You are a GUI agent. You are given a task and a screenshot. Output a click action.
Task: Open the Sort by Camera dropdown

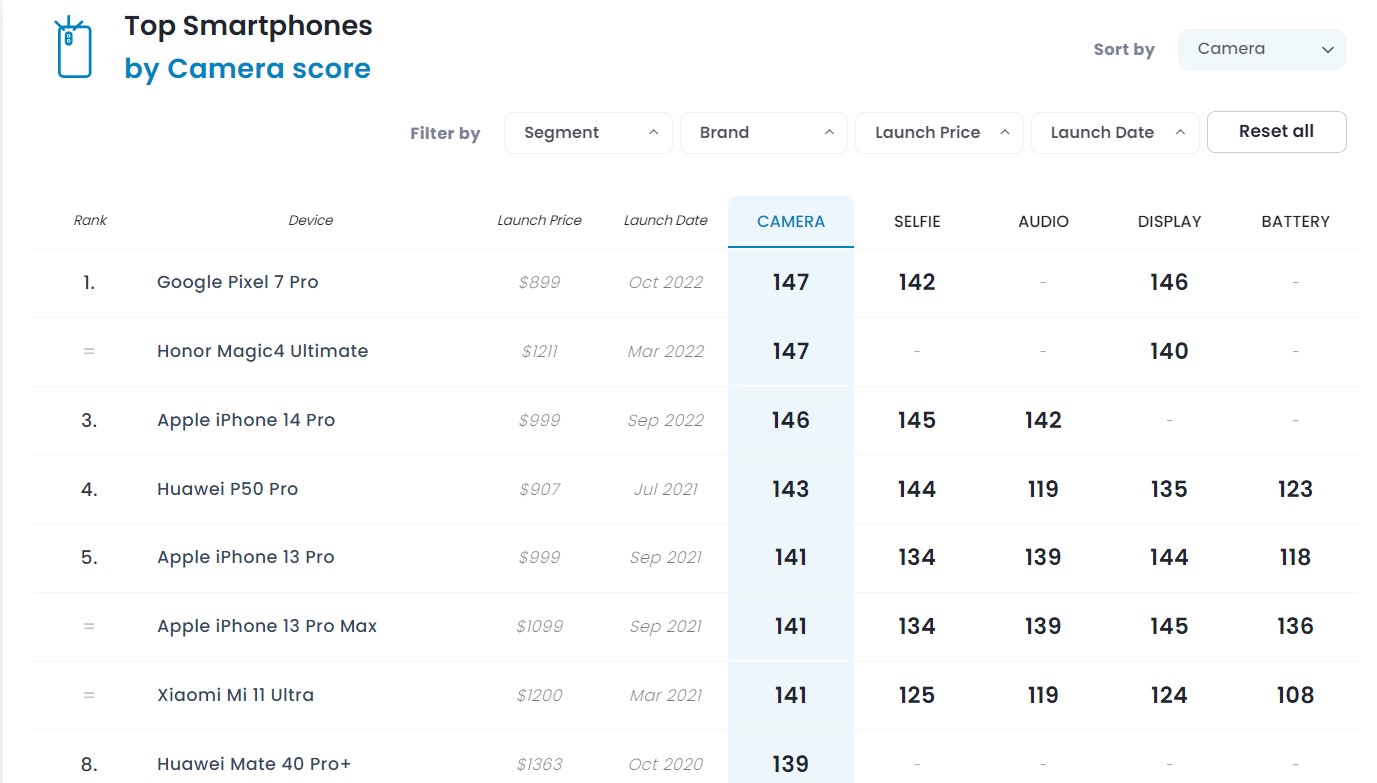tap(1260, 49)
